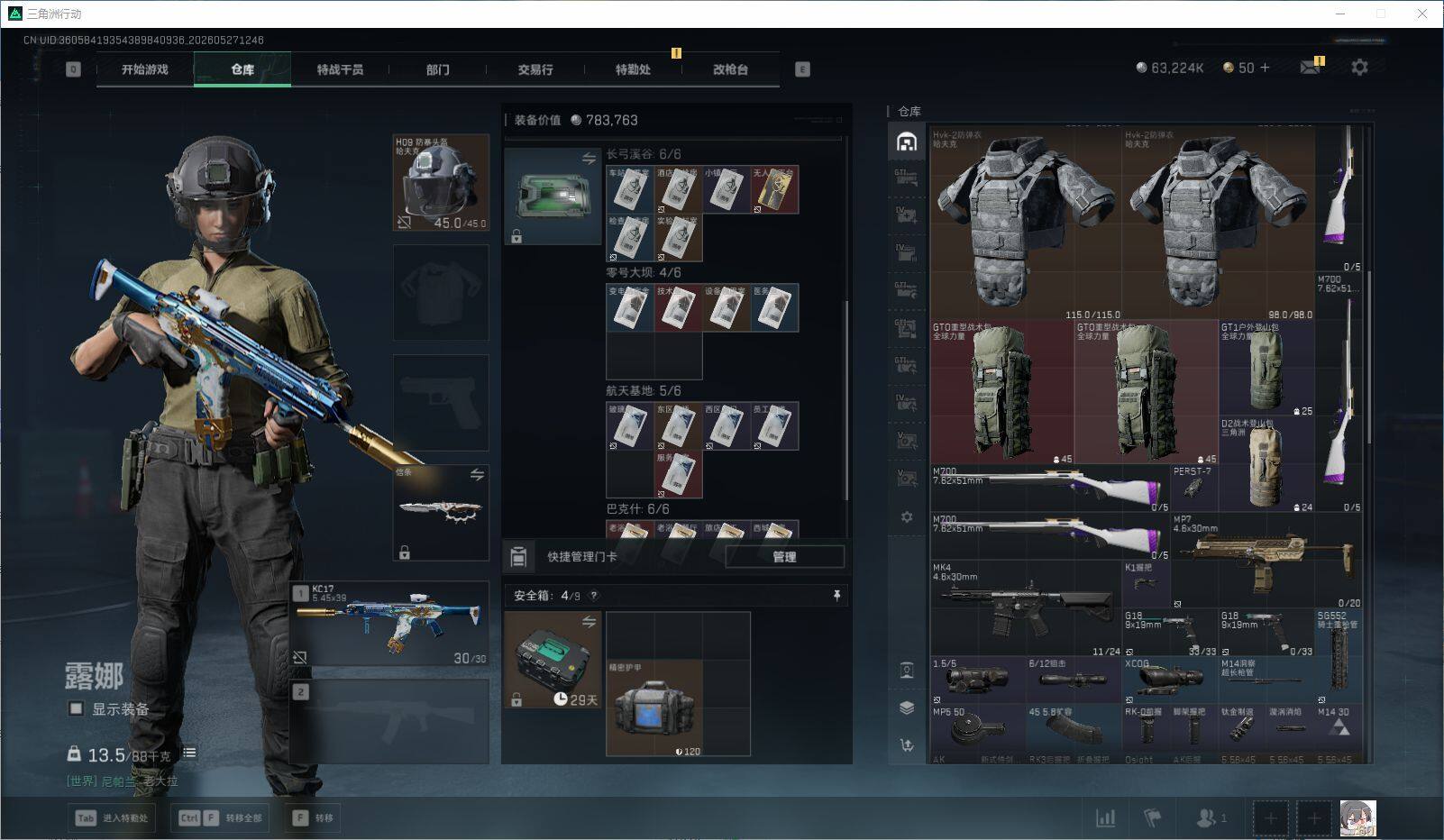
Task: Select the GT1户外登山包 backpack
Action: pos(1266,369)
